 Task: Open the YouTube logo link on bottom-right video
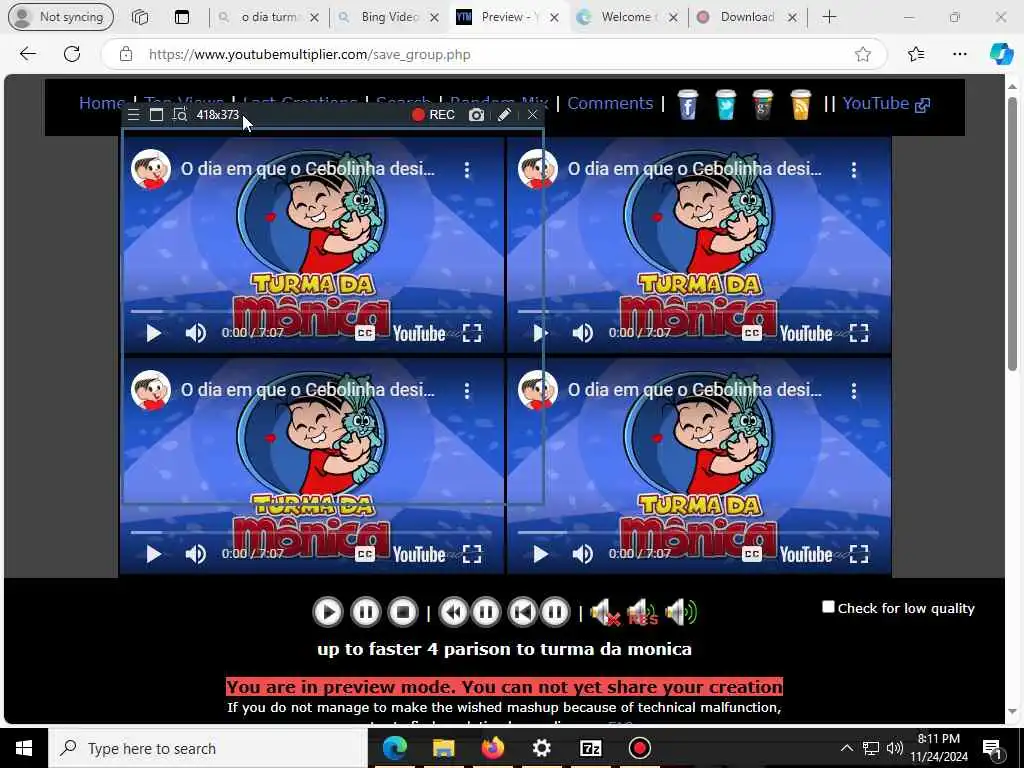tap(806, 554)
